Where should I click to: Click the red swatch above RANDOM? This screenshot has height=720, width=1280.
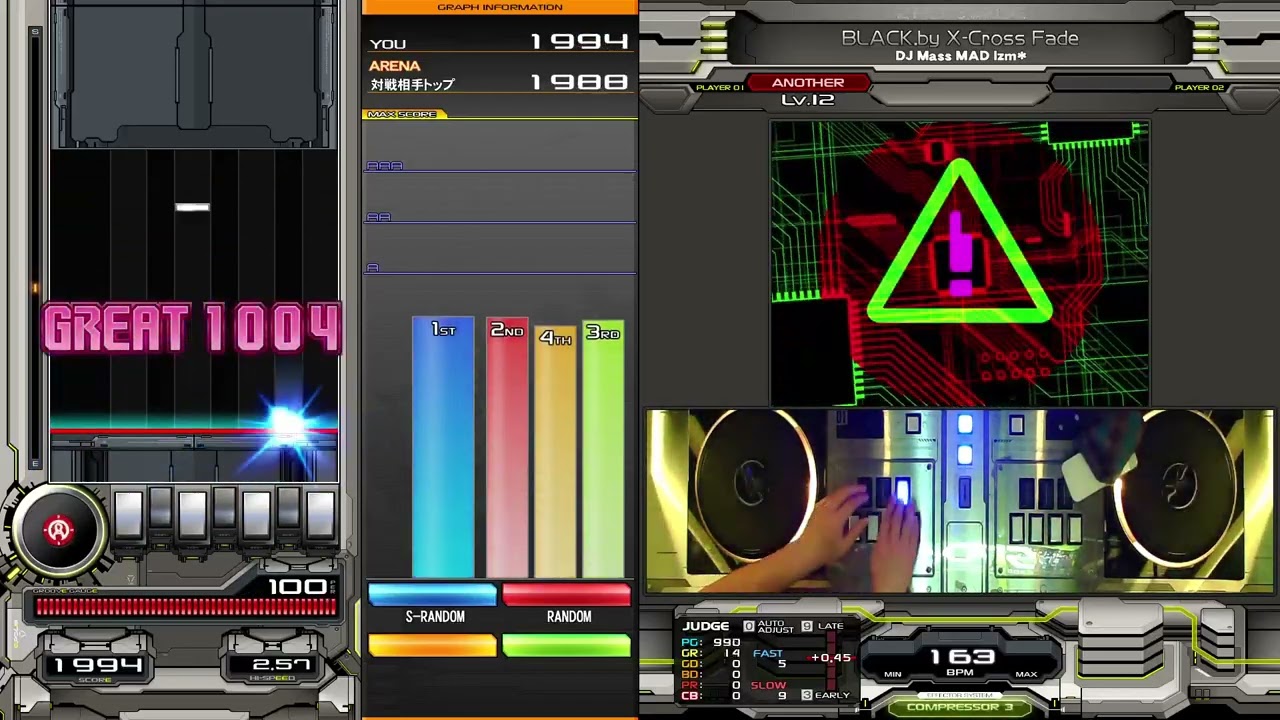pos(567,596)
